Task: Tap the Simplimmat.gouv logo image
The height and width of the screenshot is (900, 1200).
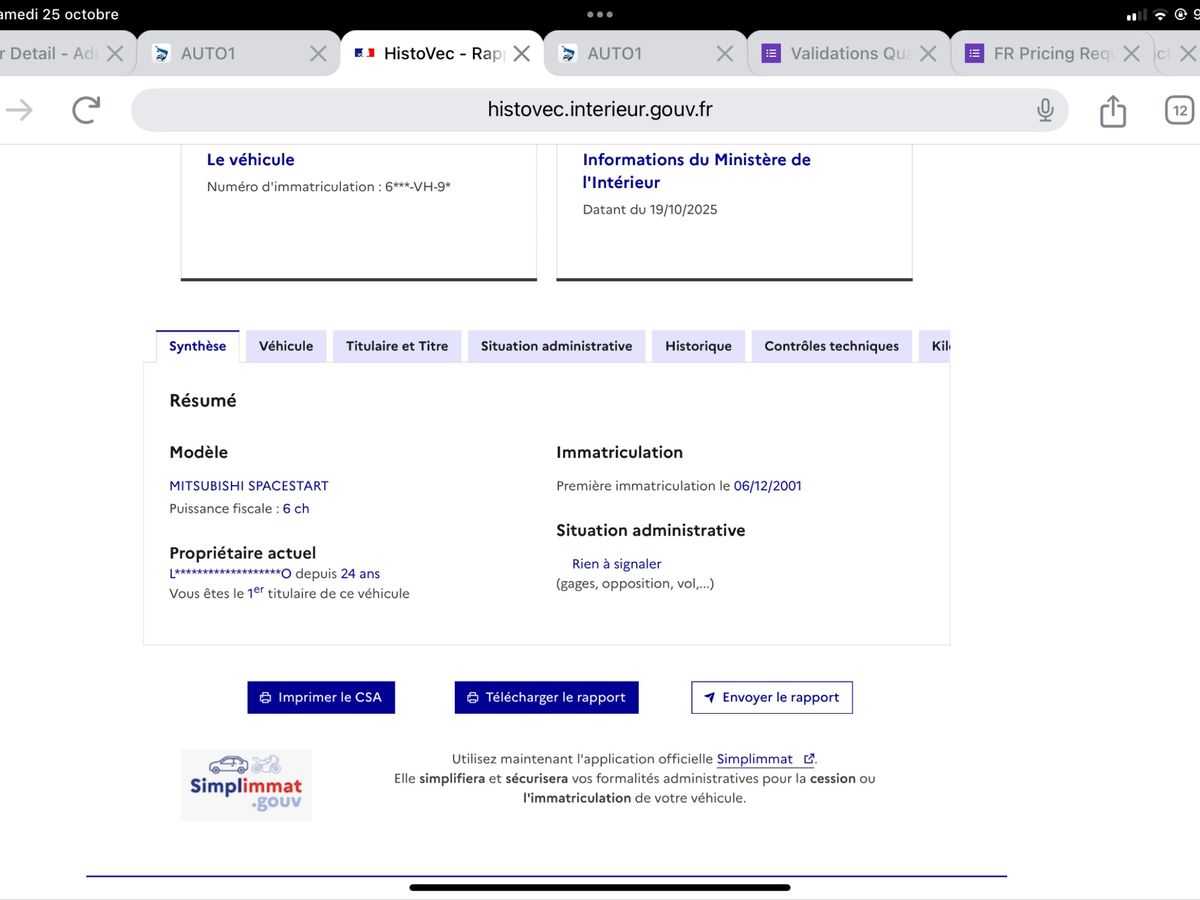Action: (246, 785)
